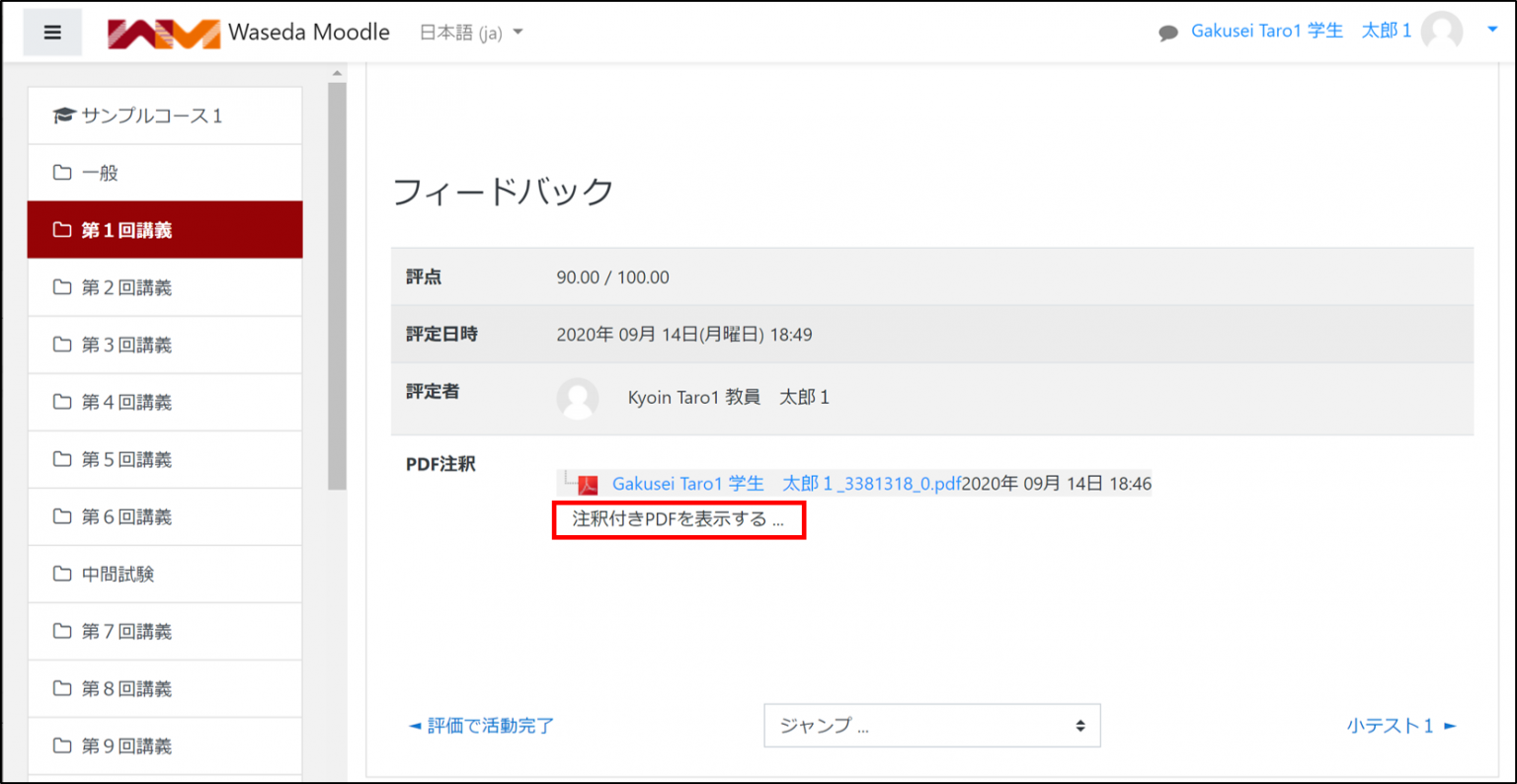The height and width of the screenshot is (784, 1517).
Task: Open 第9回講義 in course navigation
Action: pos(126,745)
